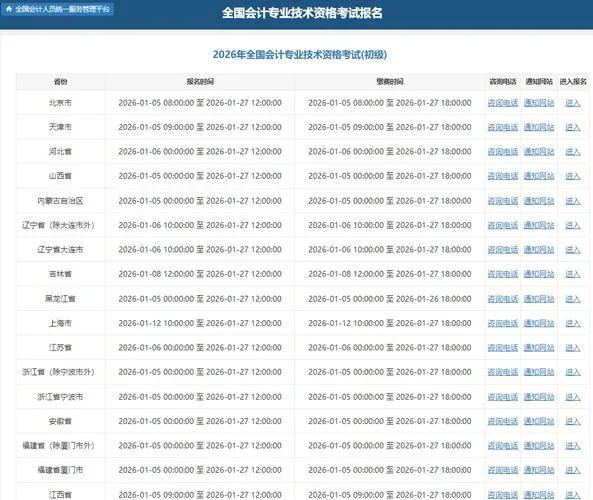Click 进入 for 吉林省
The height and width of the screenshot is (500, 593).
click(573, 274)
